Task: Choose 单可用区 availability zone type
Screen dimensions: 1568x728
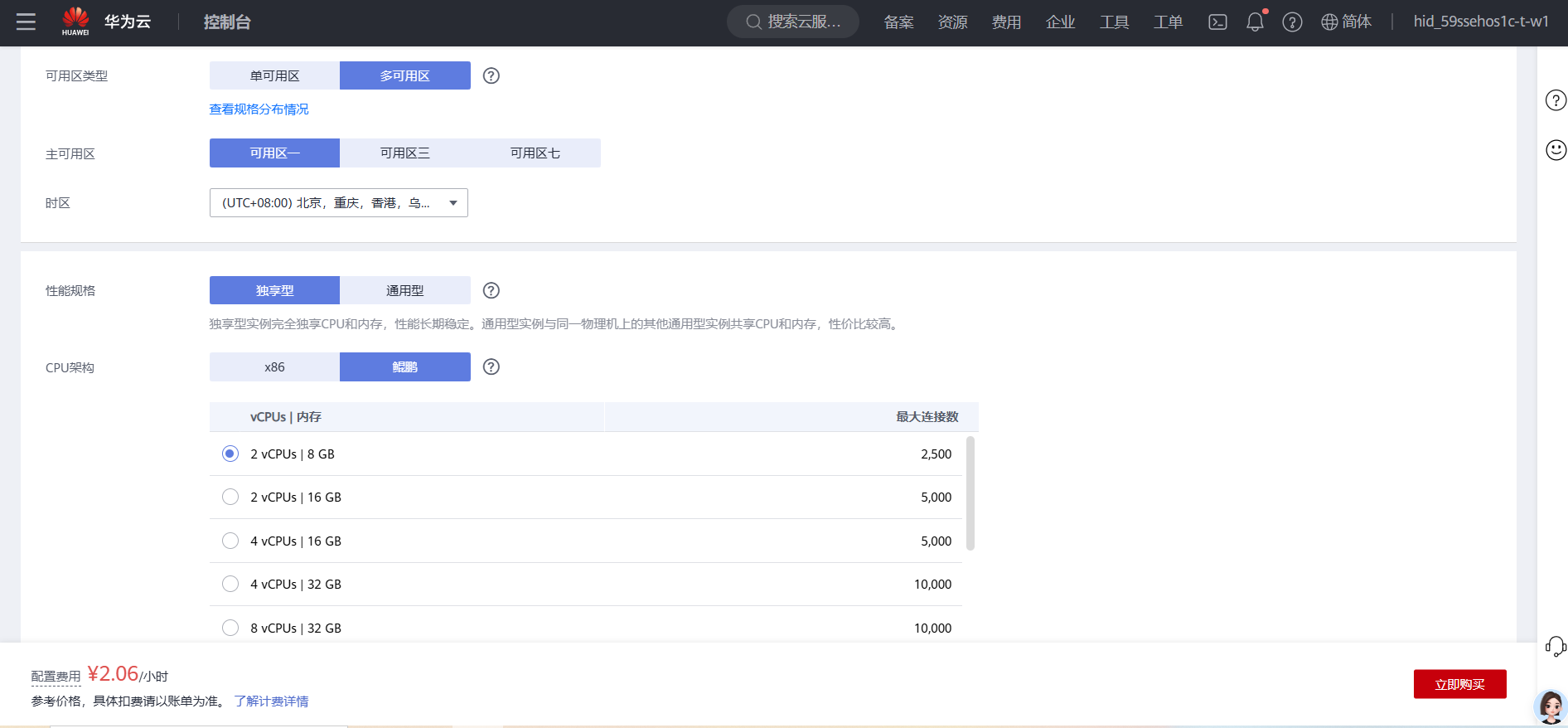Action: [x=274, y=75]
